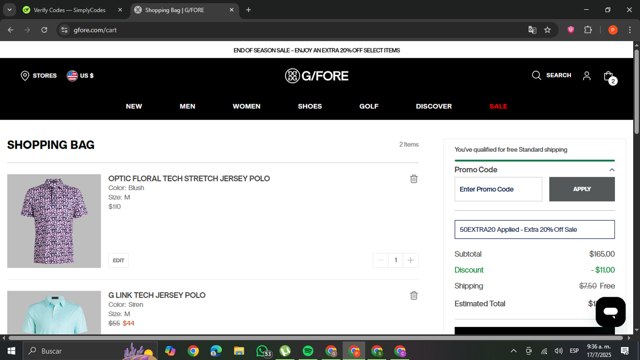The width and height of the screenshot is (640, 360).
Task: Open the chat support widget
Action: (x=611, y=312)
